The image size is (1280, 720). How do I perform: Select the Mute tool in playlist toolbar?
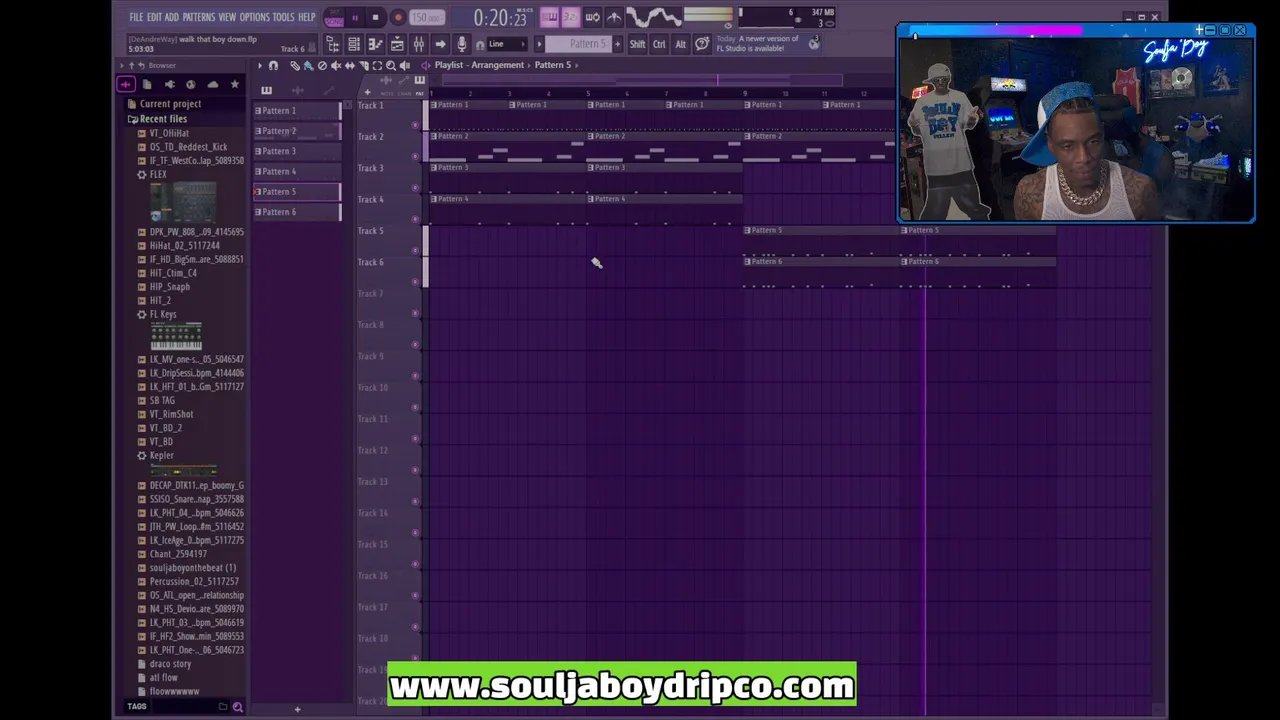336,65
